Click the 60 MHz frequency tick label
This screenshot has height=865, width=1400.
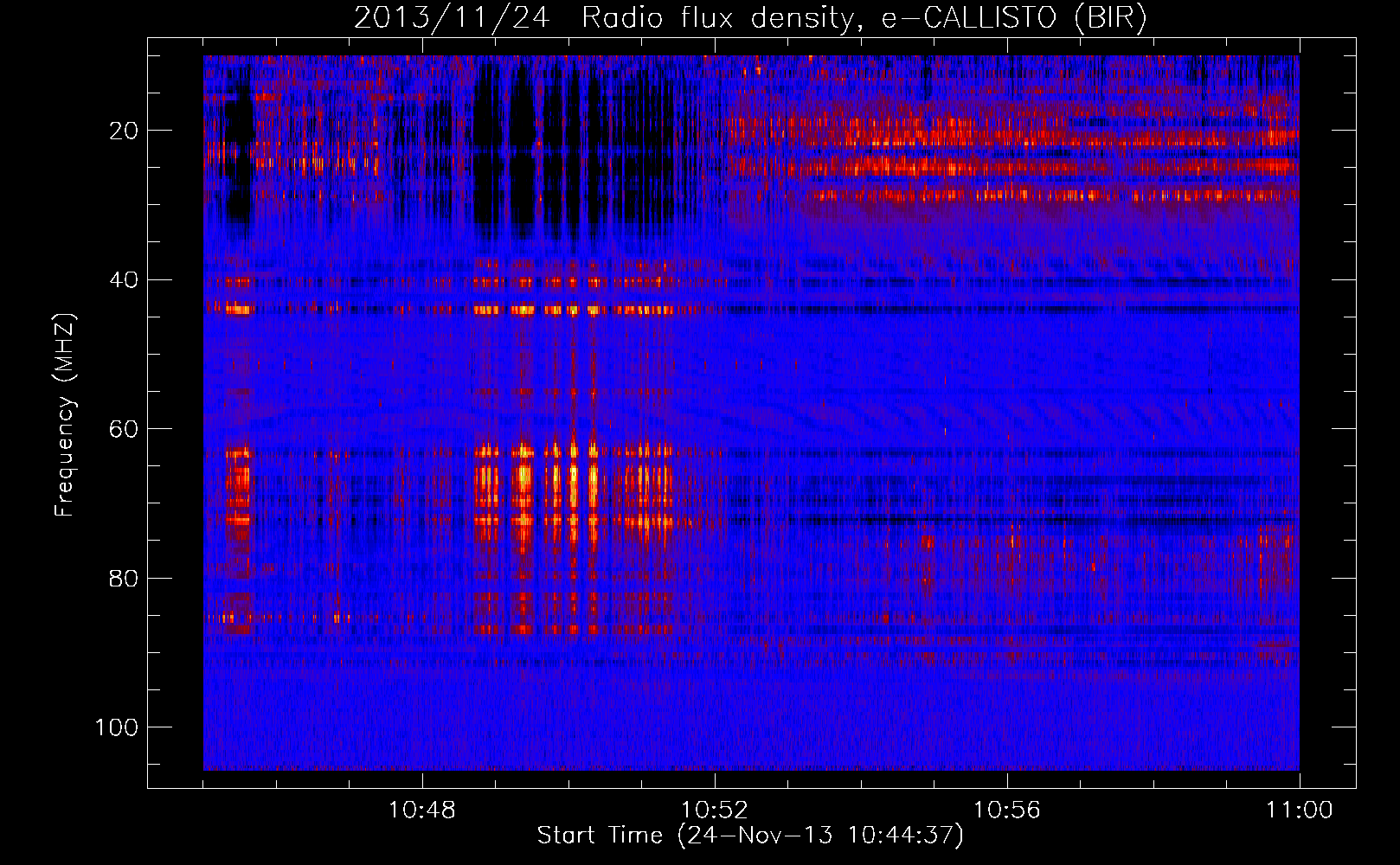pos(124,430)
